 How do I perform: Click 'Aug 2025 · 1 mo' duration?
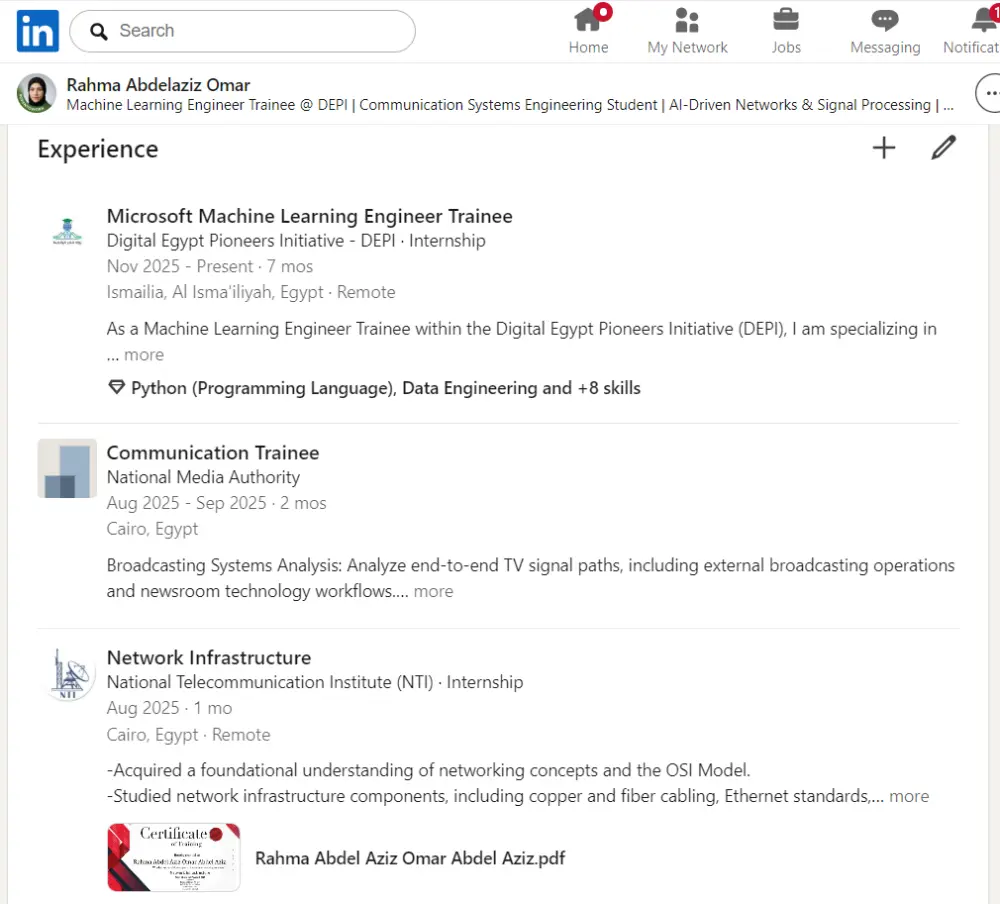click(169, 708)
